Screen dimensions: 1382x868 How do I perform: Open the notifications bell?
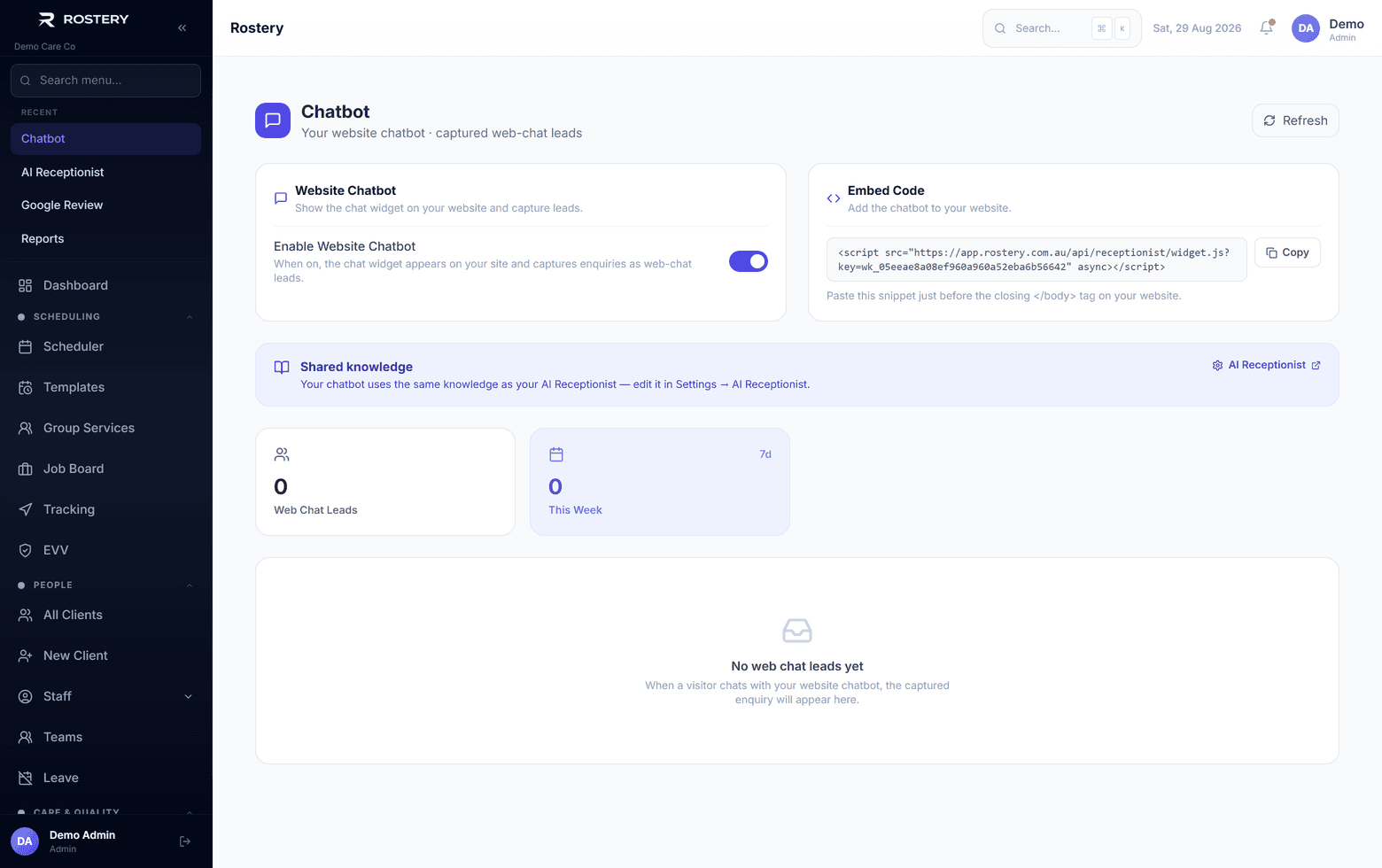(1267, 27)
